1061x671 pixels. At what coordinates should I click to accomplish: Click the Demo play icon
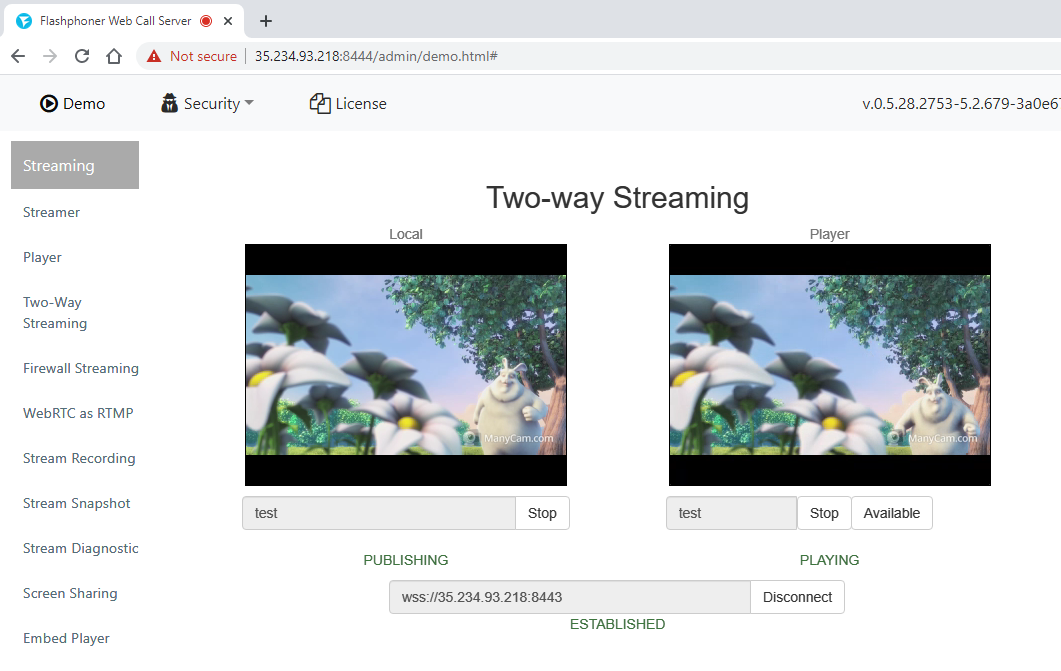tap(49, 103)
